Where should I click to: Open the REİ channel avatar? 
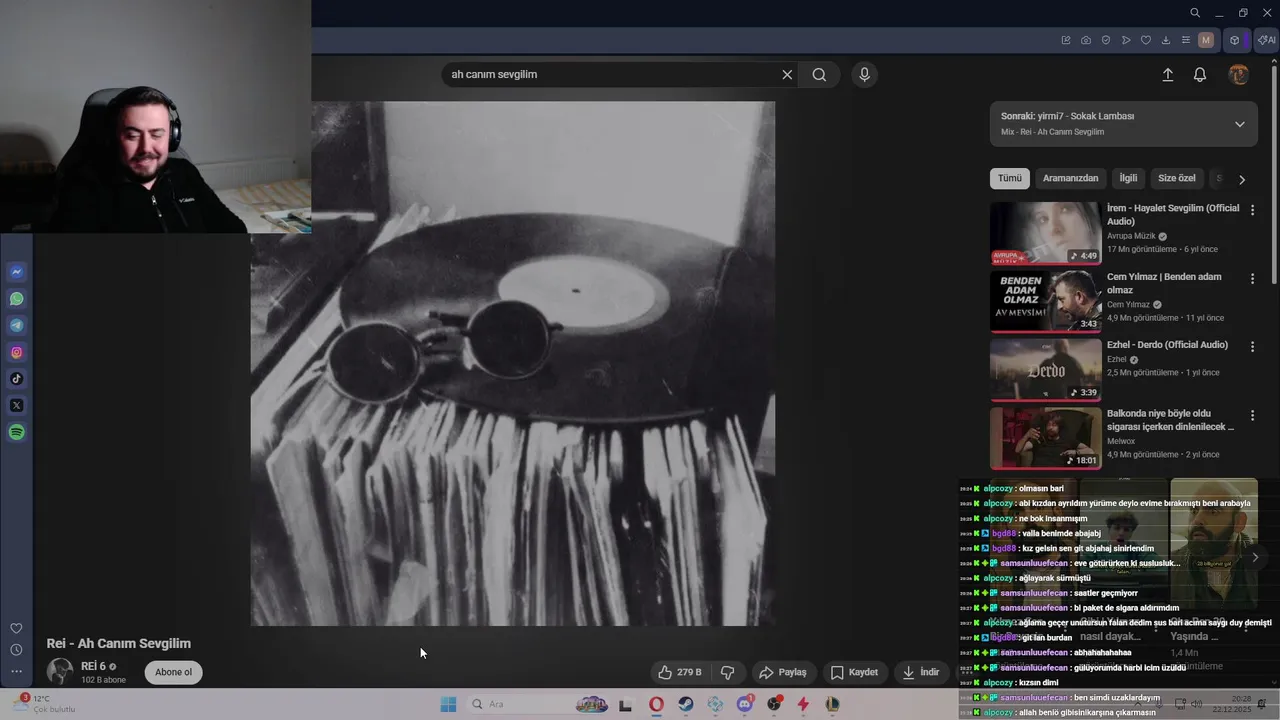(x=60, y=671)
